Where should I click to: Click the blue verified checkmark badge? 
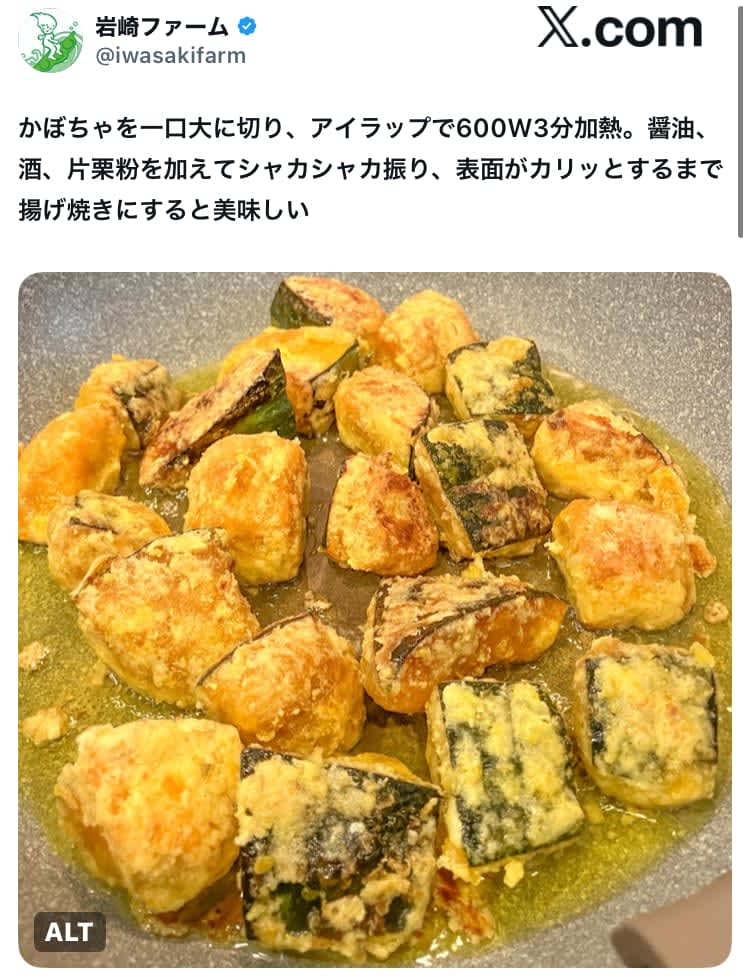coord(247,26)
